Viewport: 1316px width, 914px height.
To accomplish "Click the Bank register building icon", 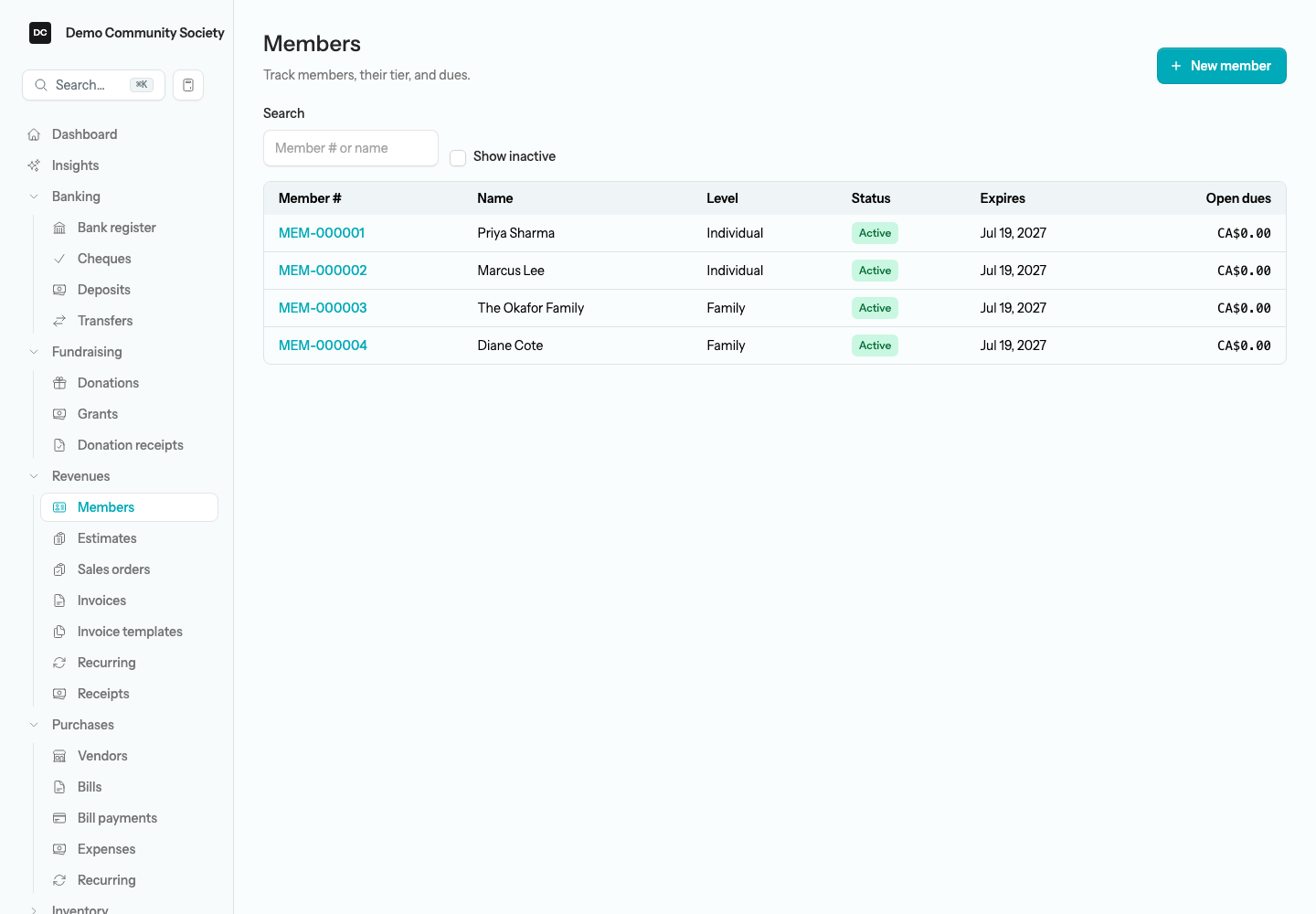I will coord(59,228).
